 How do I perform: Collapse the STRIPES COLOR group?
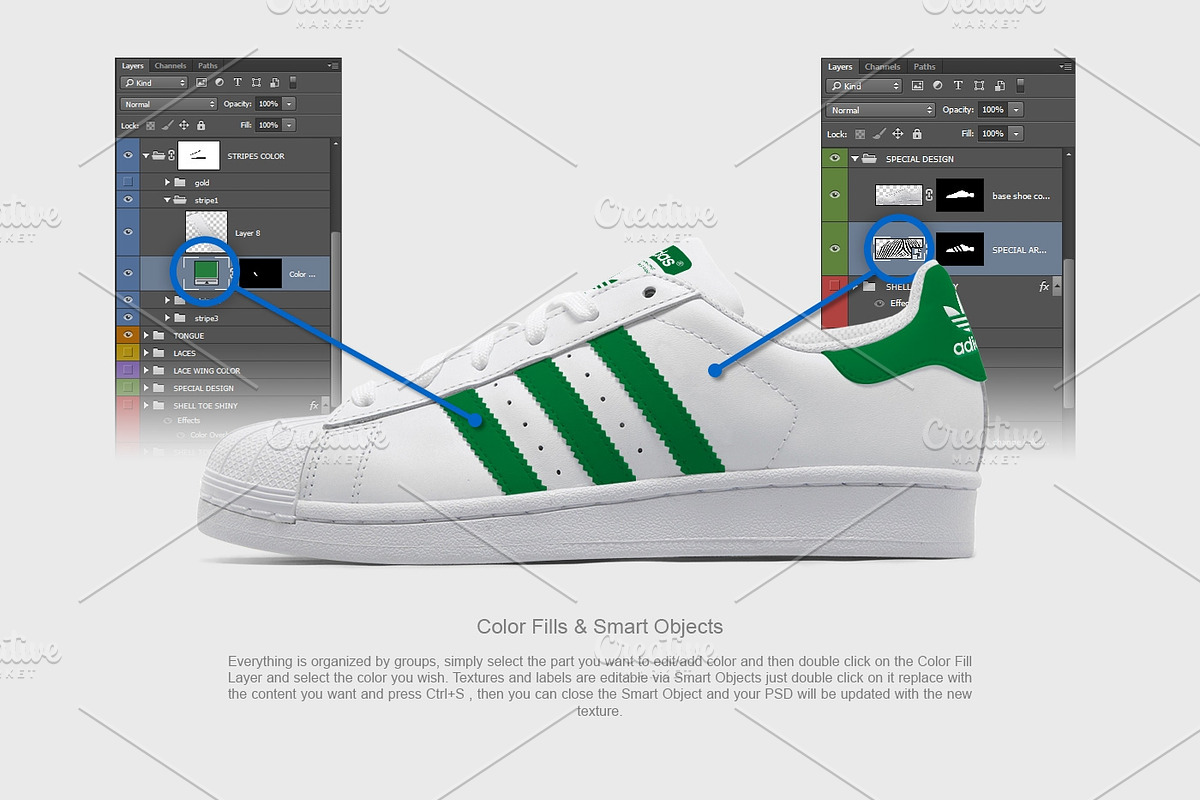pos(146,156)
